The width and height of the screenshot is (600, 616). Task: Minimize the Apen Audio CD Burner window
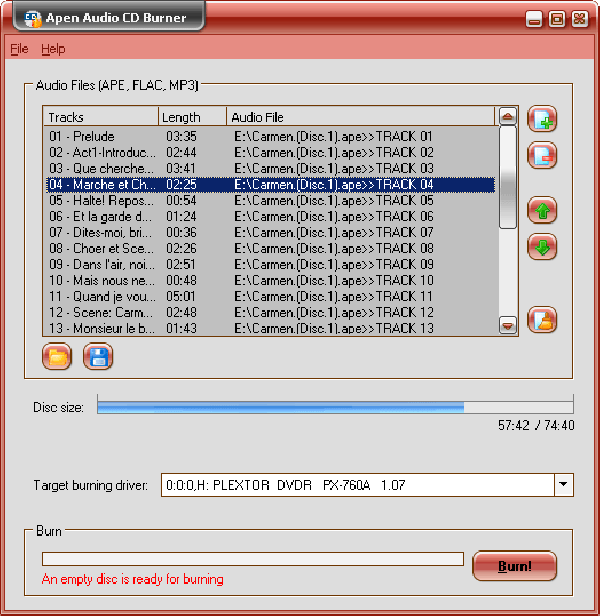(534, 19)
